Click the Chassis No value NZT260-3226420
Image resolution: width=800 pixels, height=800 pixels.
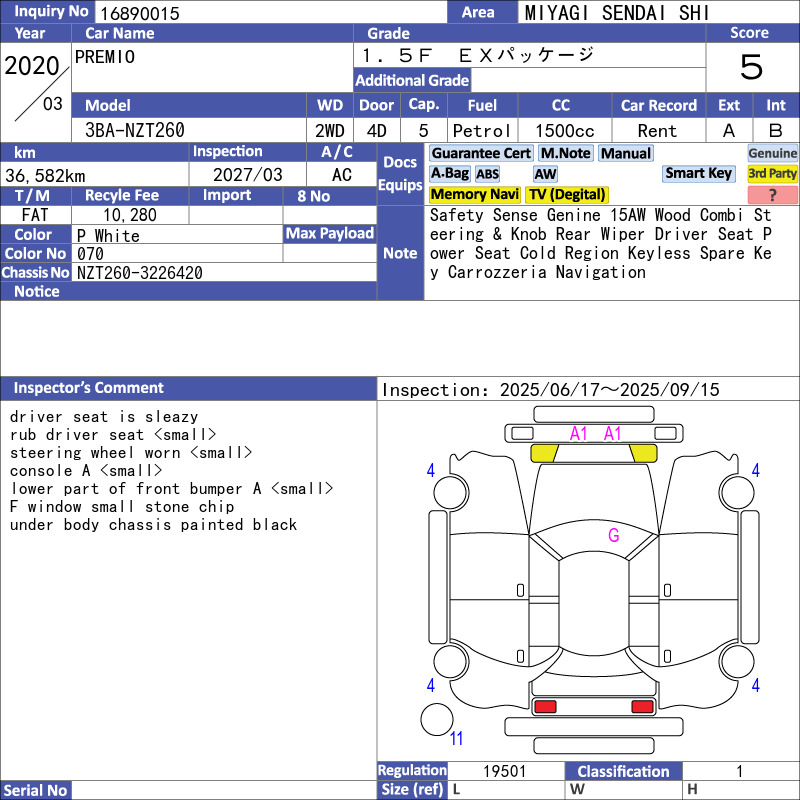pyautogui.click(x=140, y=273)
